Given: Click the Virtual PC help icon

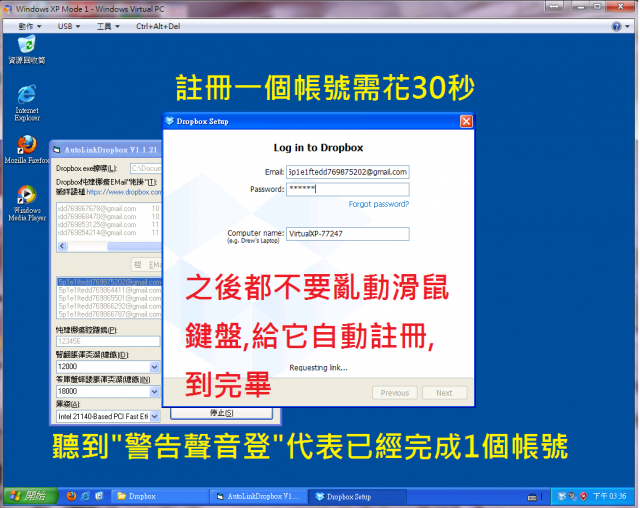Looking at the screenshot, I should 616,27.
